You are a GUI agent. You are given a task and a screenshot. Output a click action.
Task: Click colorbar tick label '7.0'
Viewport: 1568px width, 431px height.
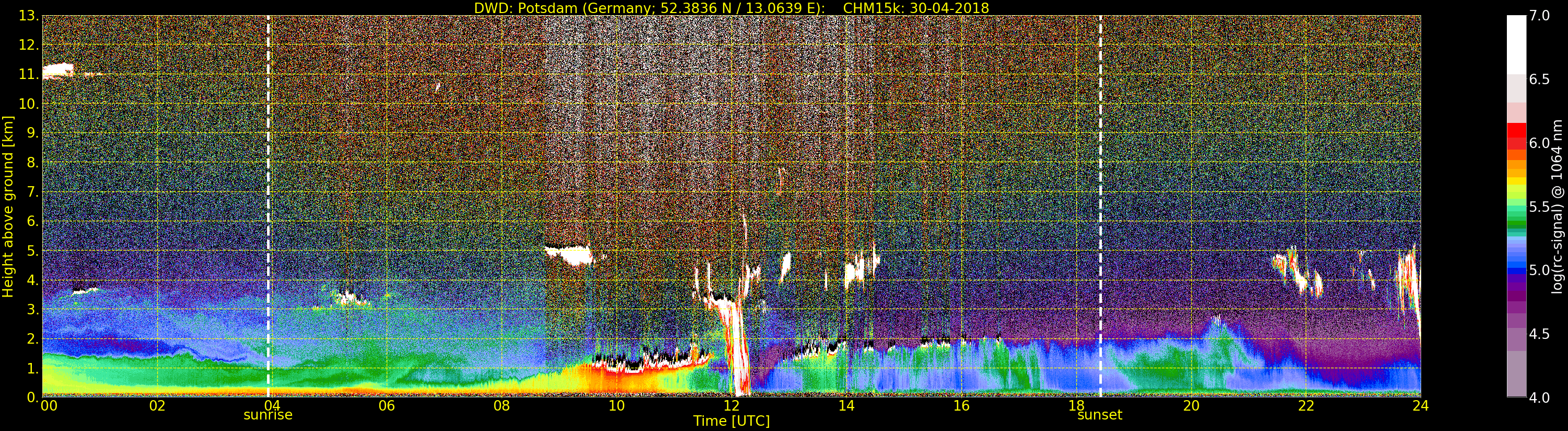[1539, 15]
